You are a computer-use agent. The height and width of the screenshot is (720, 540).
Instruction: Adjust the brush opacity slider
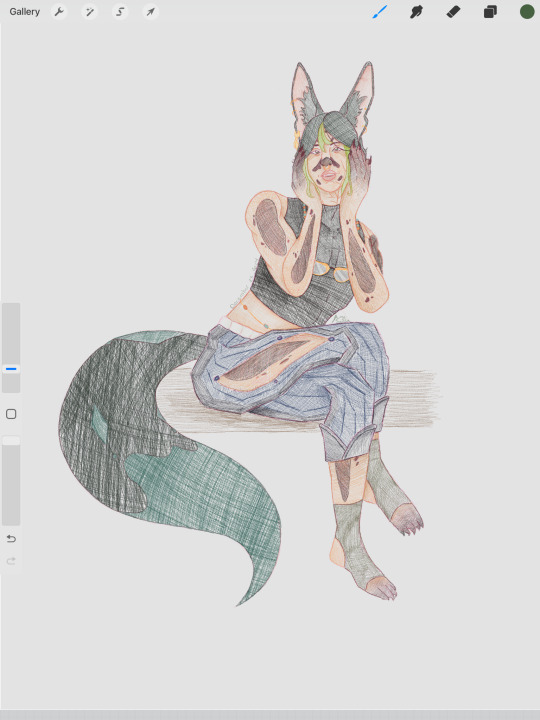(x=11, y=480)
